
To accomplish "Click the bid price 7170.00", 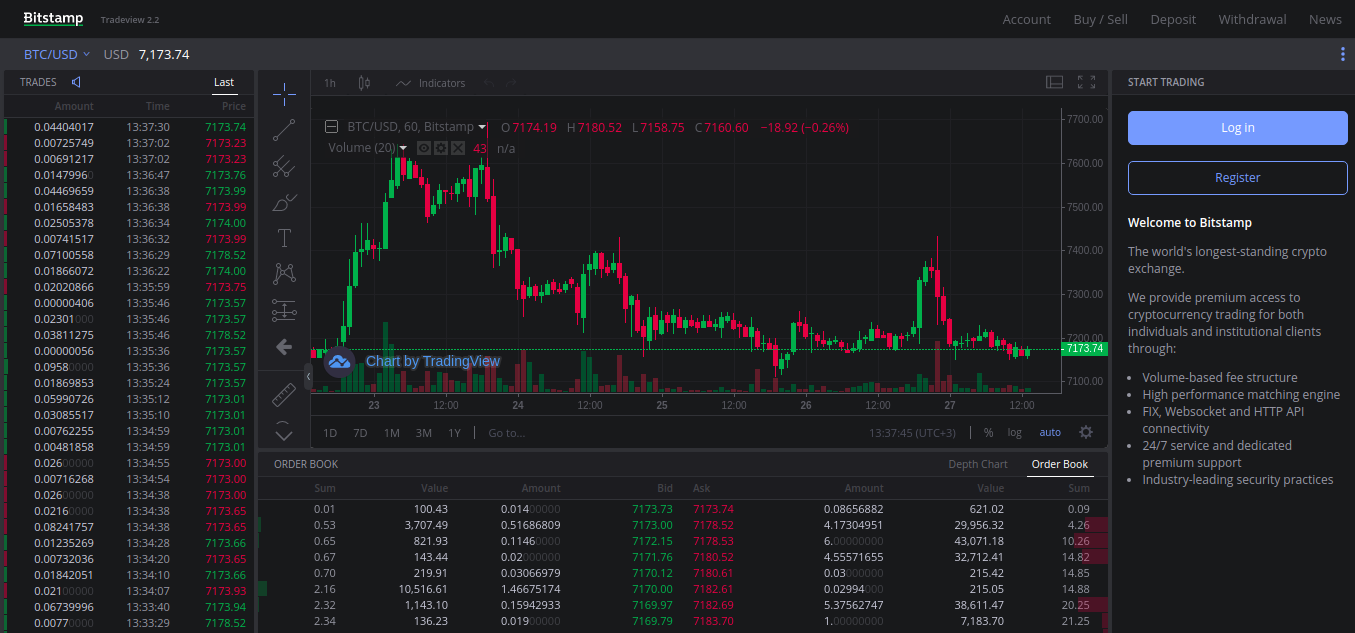I will coord(652,589).
